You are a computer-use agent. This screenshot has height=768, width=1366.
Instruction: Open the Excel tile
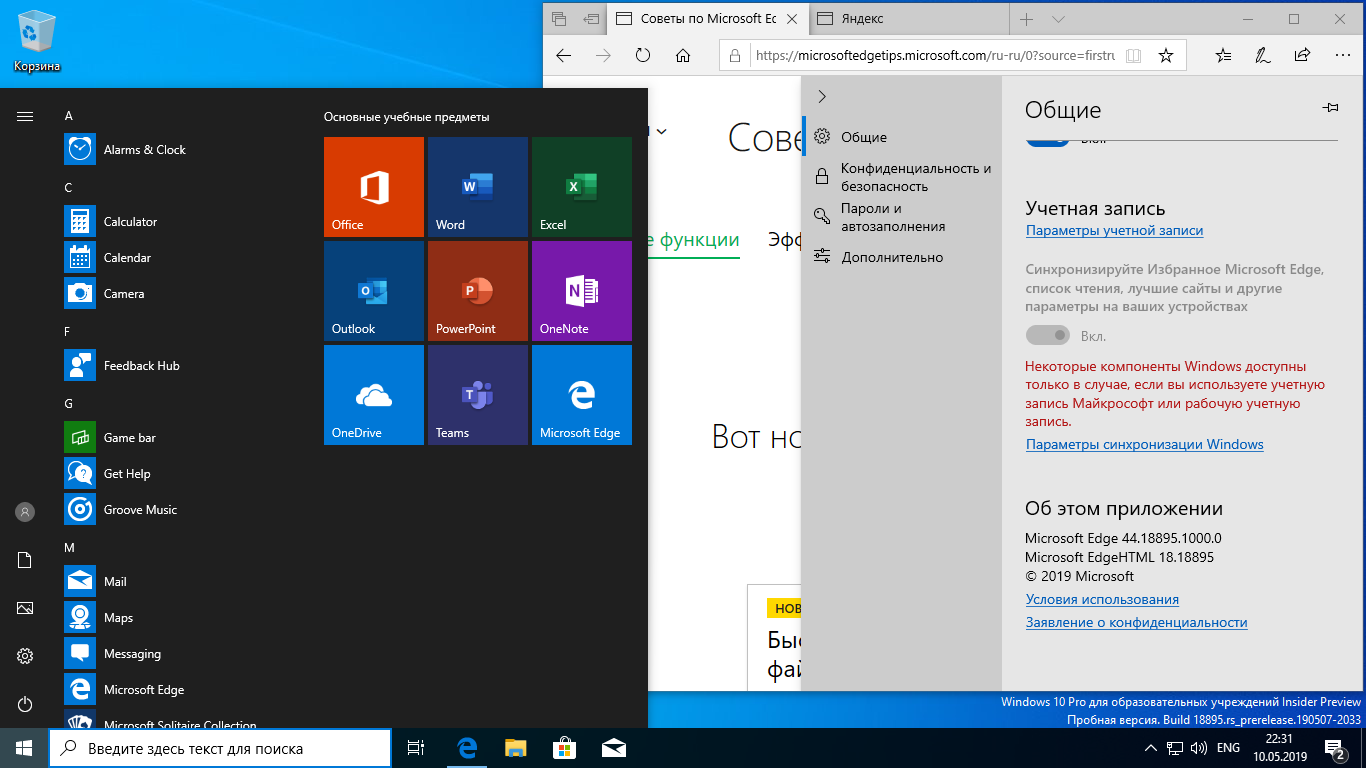[582, 187]
